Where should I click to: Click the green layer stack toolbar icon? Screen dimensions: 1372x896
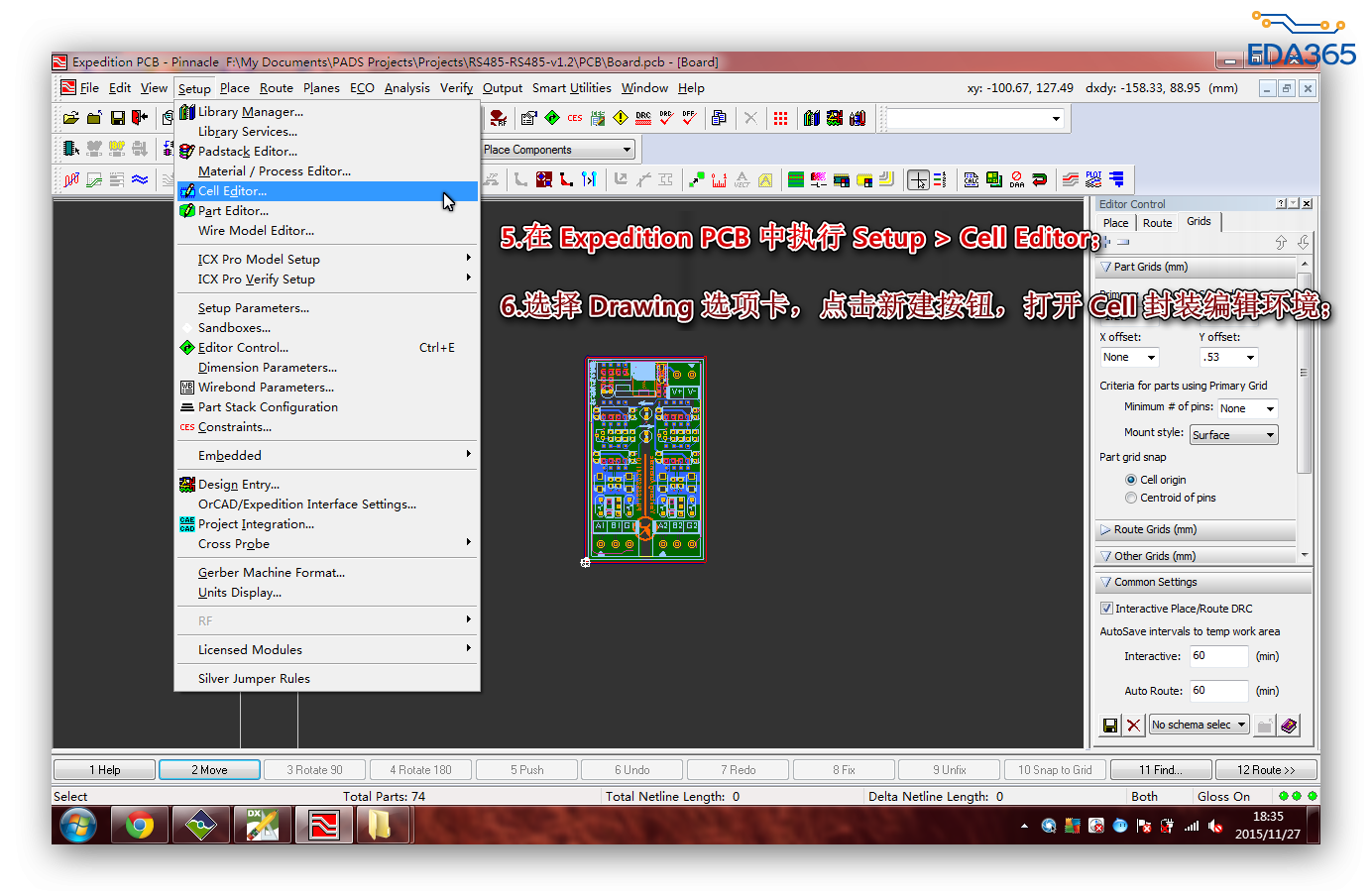click(x=796, y=179)
